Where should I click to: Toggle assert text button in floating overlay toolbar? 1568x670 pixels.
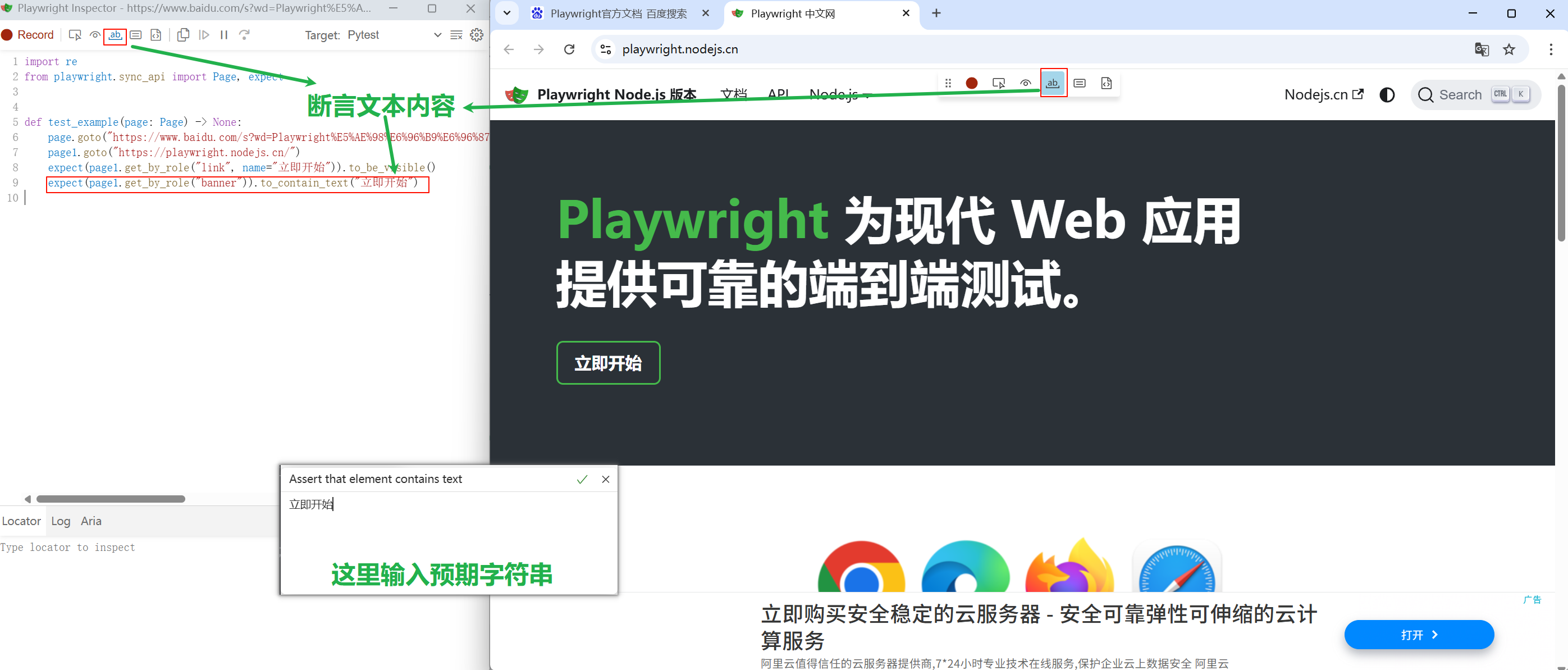pos(1053,83)
